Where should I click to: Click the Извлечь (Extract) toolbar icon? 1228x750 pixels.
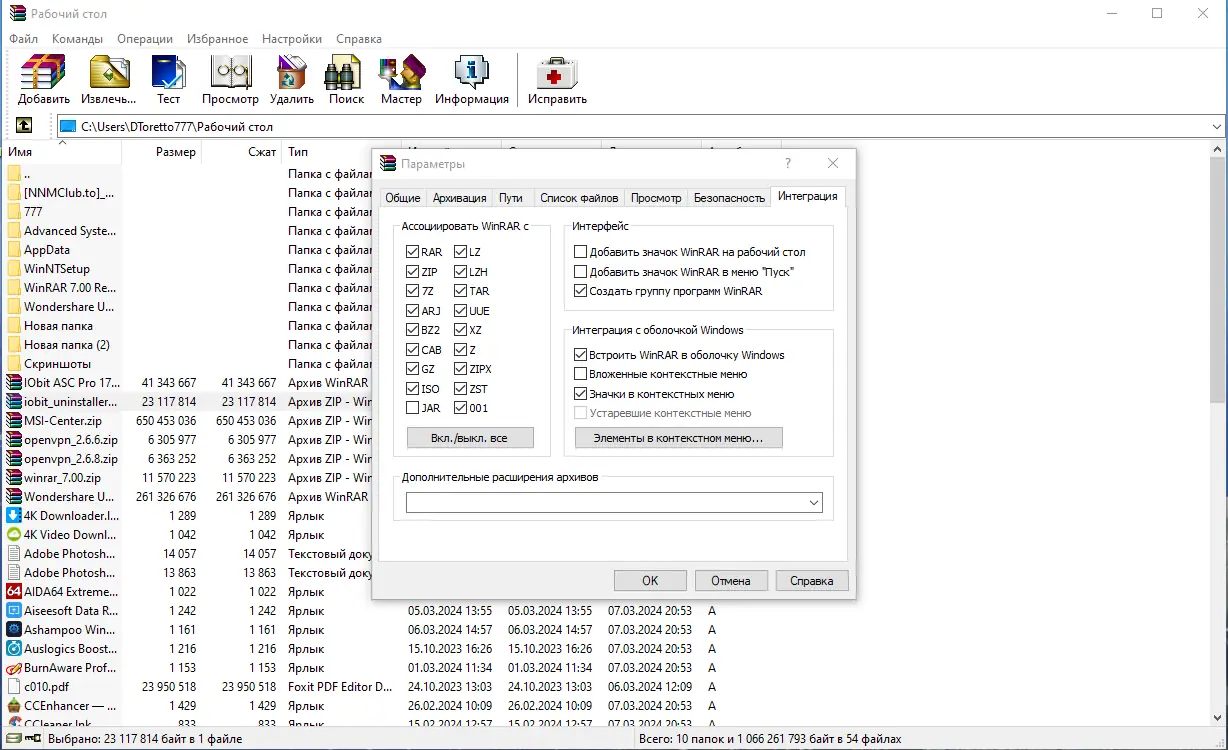point(109,73)
